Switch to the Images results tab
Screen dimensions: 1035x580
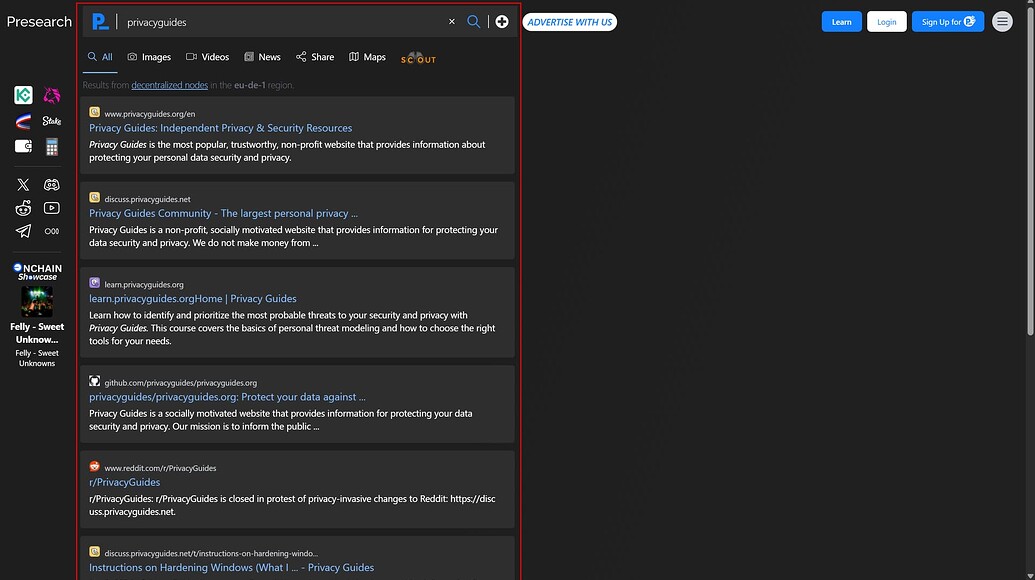[x=149, y=57]
